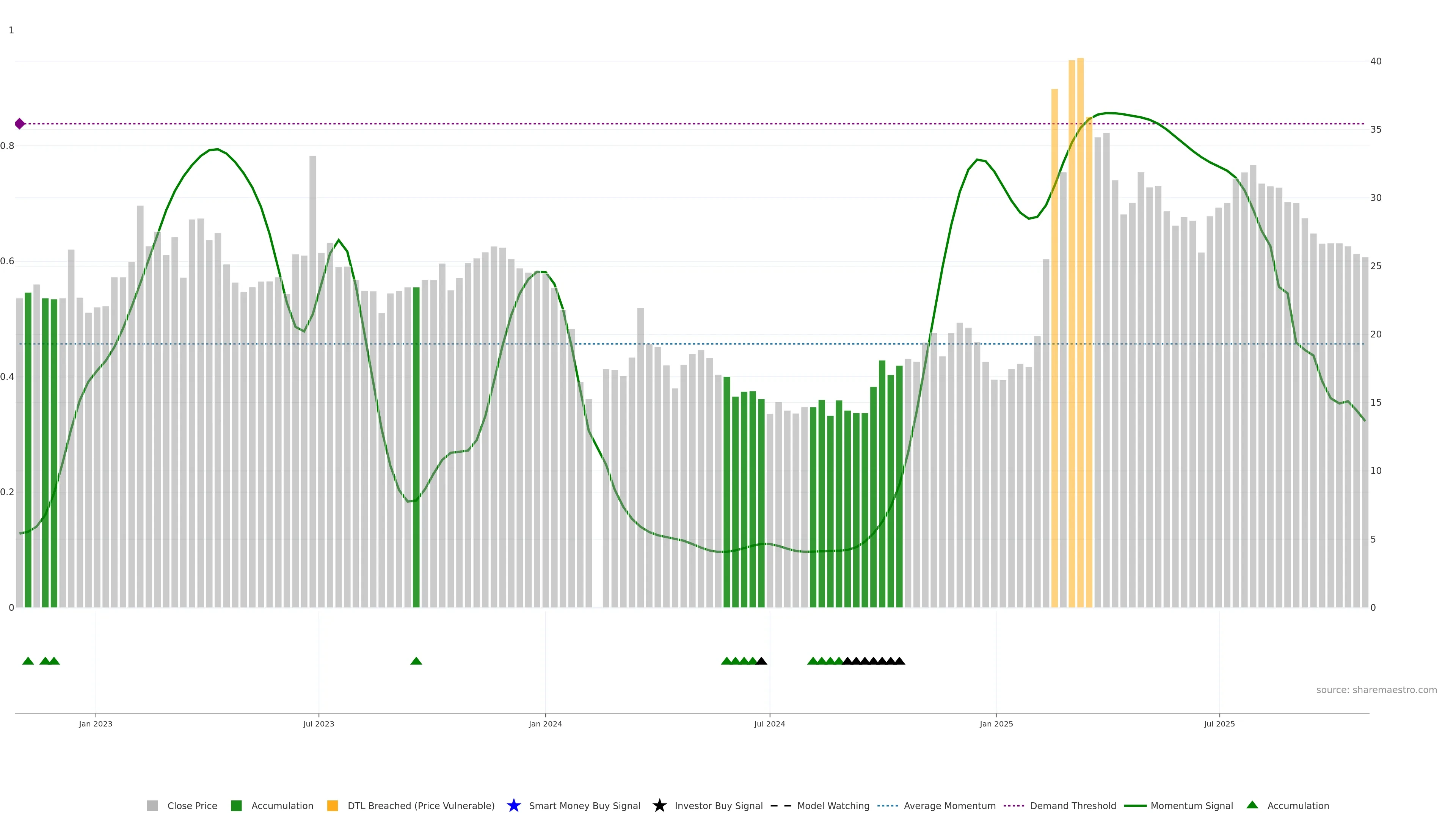Toggle DTL Breached orange legend item
Viewport: 1456px width, 819px height.
tap(333, 806)
